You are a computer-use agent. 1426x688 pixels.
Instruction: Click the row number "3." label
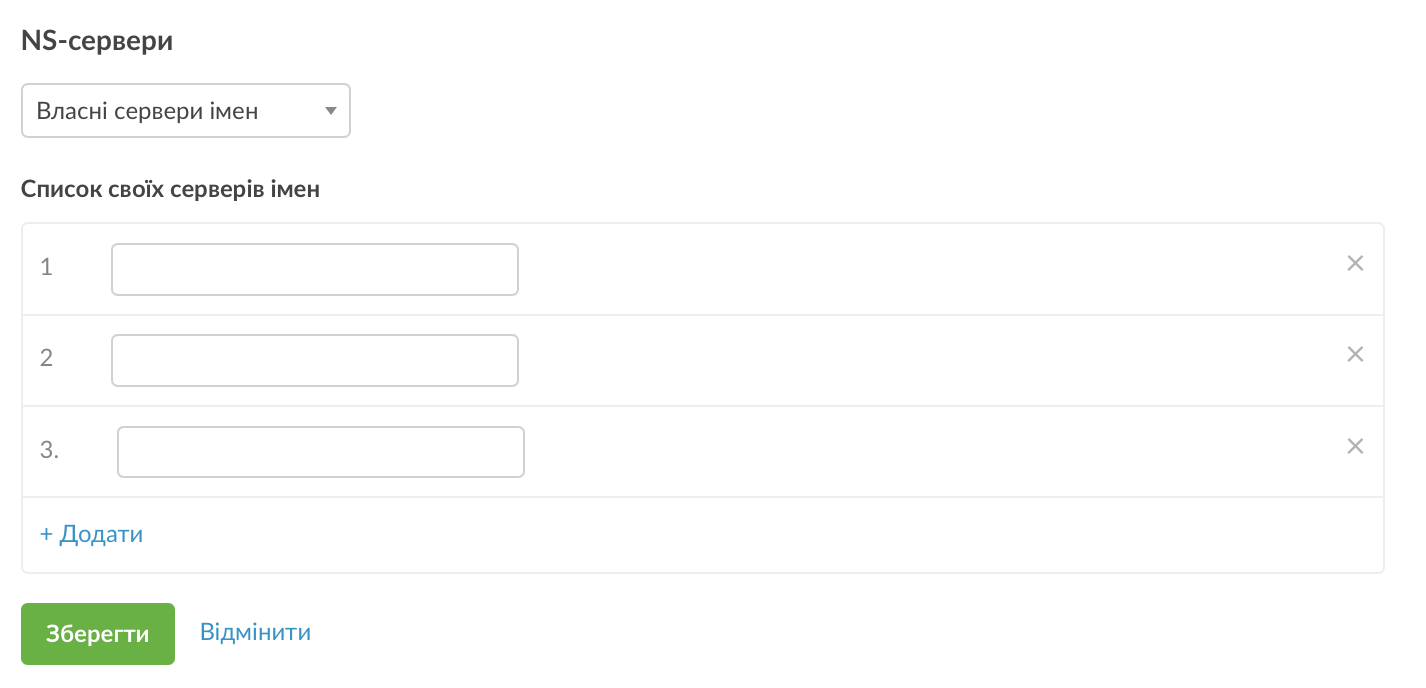(x=50, y=450)
